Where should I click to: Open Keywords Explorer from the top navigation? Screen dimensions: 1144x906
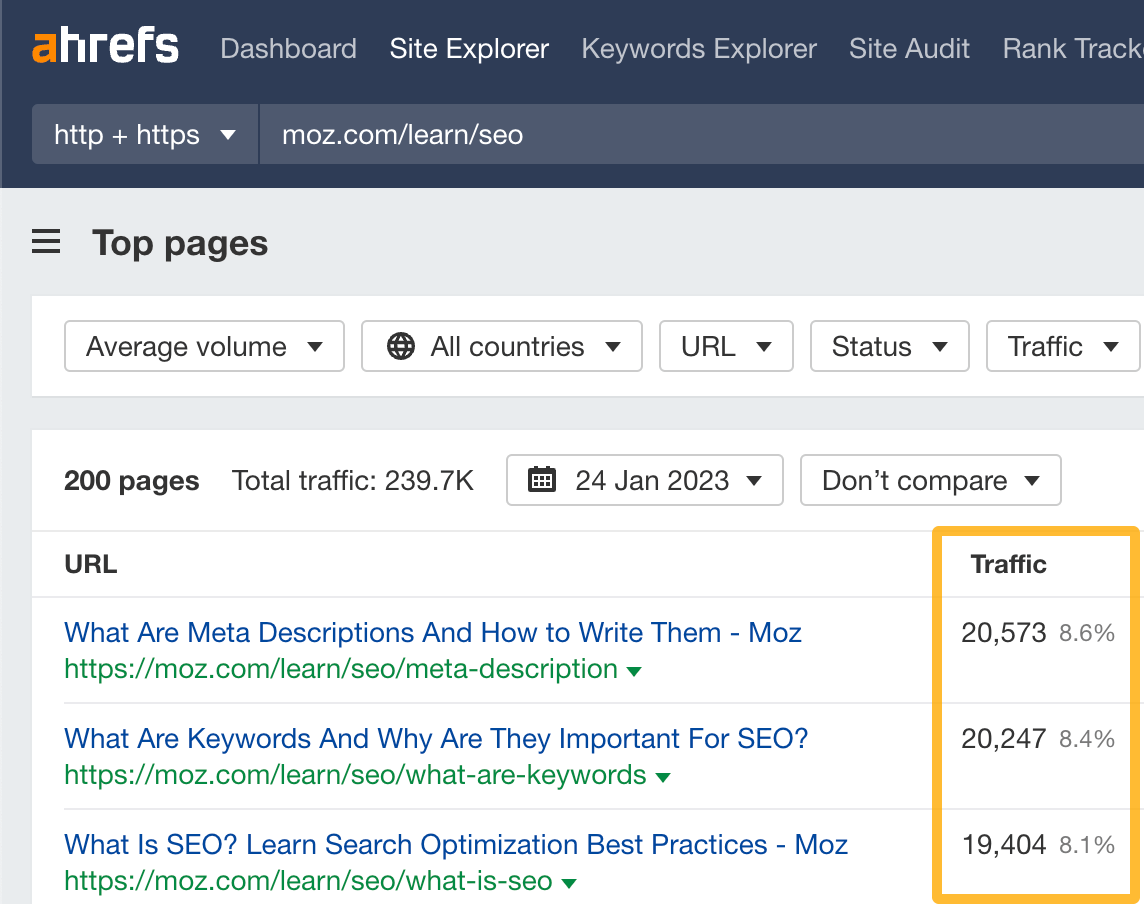(x=698, y=48)
